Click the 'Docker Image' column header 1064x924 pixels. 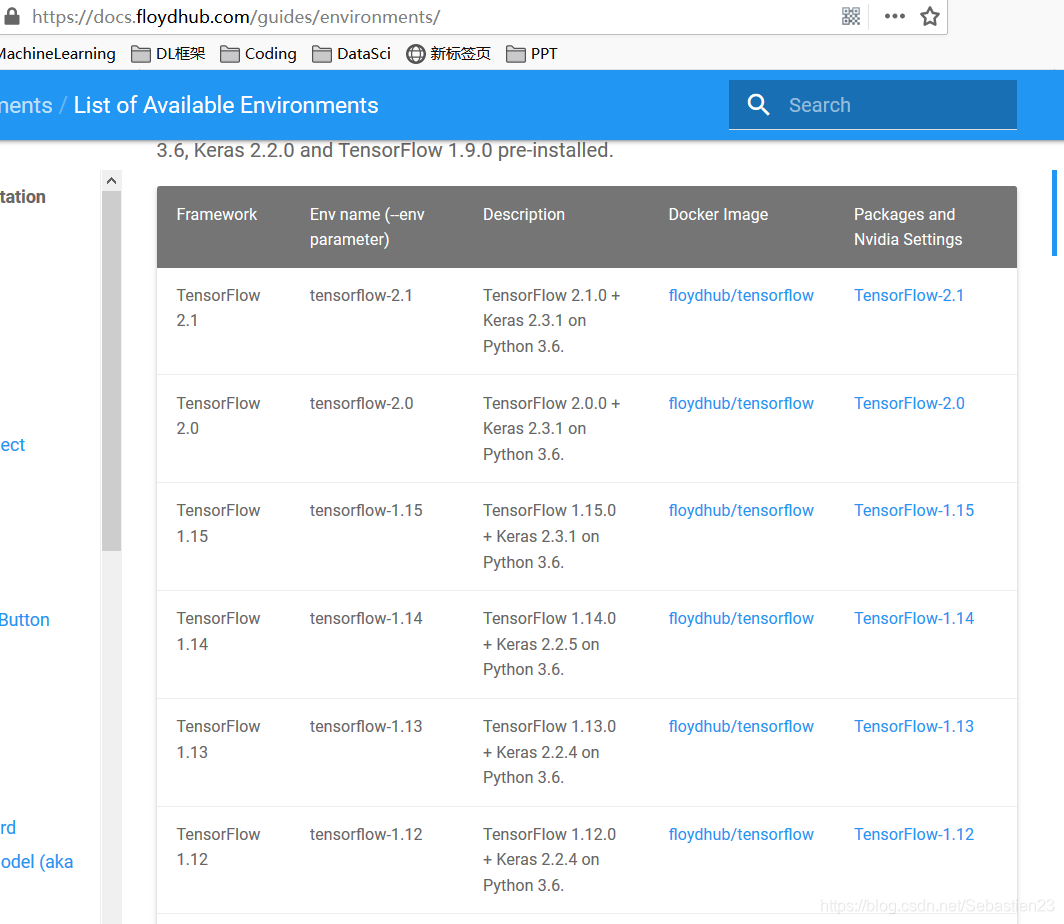click(x=718, y=214)
